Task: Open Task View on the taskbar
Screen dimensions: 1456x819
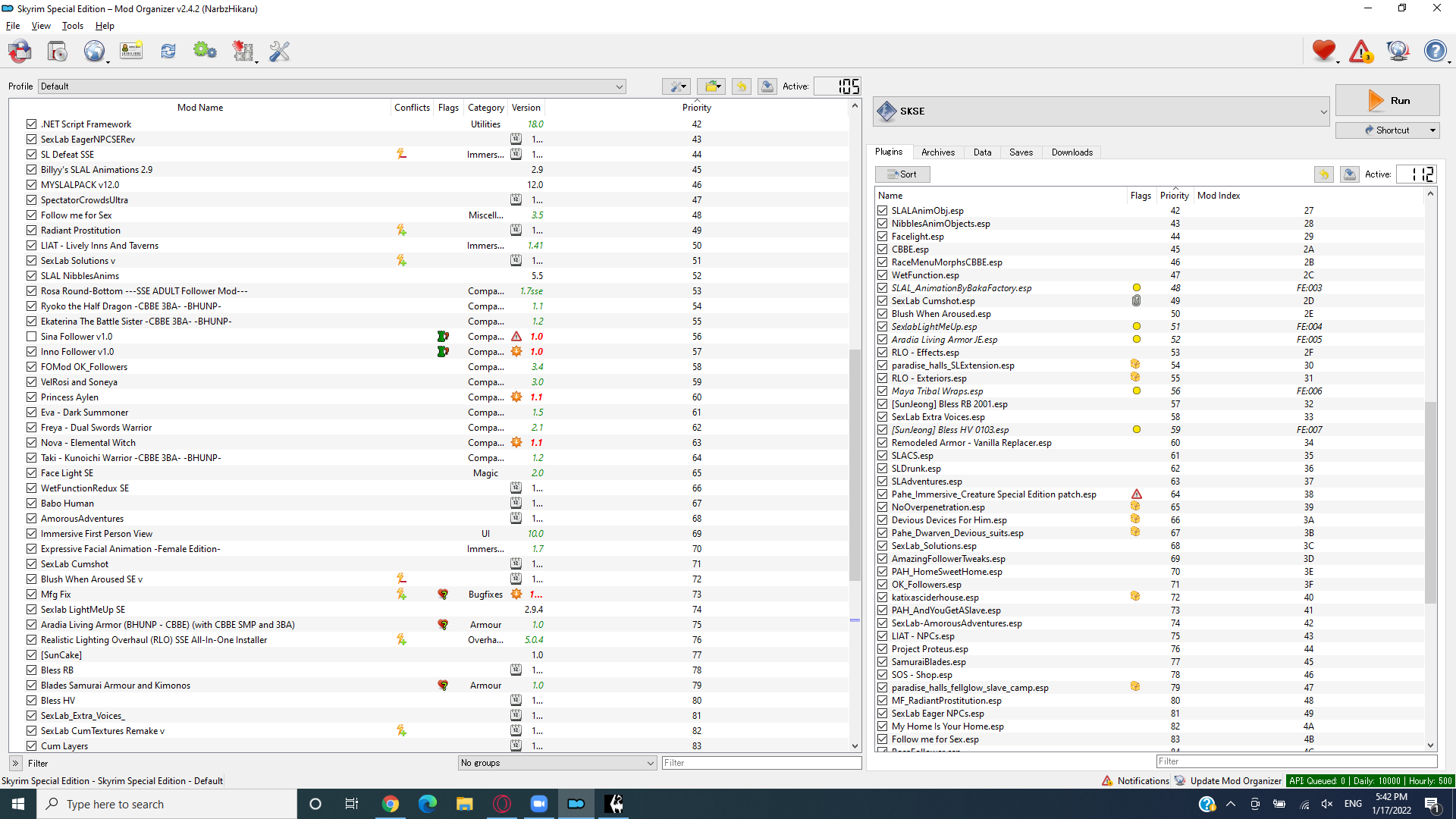Action: (352, 804)
